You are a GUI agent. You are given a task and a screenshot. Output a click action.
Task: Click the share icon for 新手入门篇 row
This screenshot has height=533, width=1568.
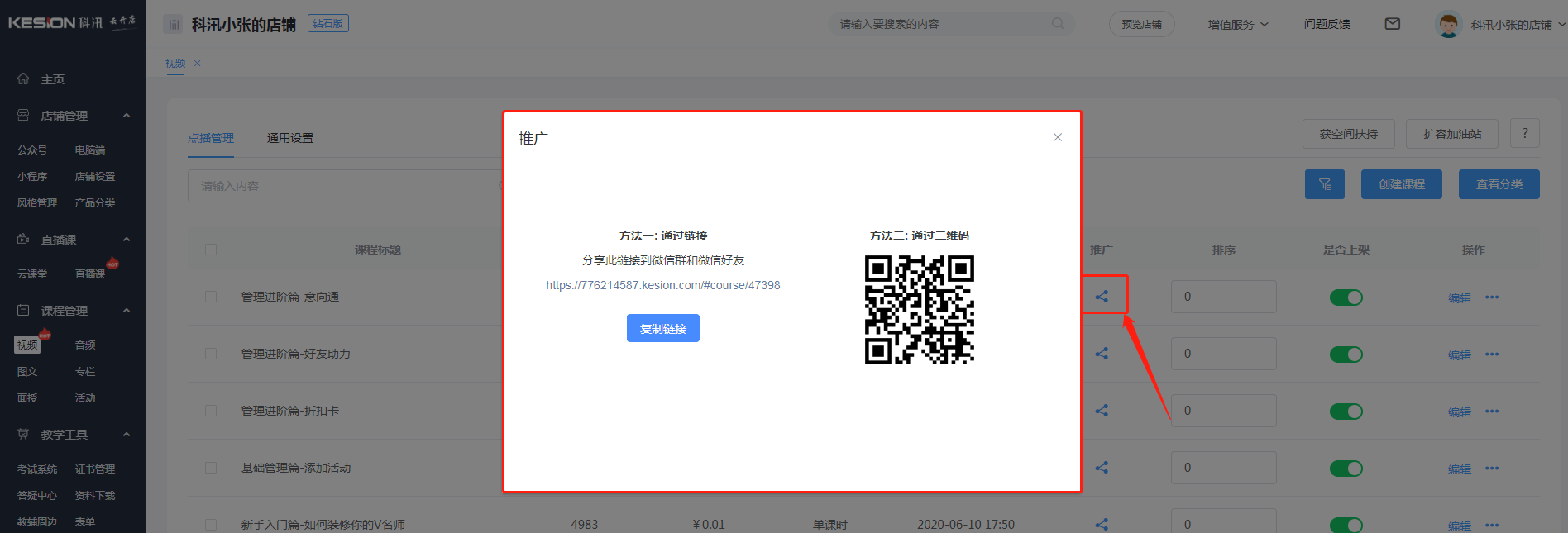coord(1102,524)
